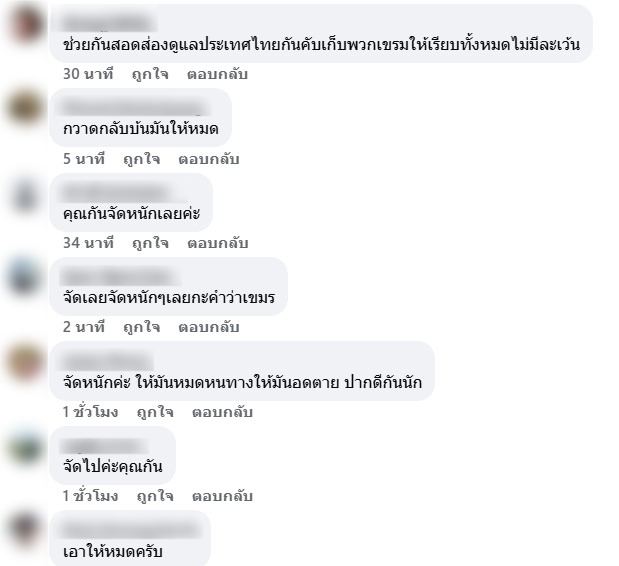Like the 5 นาที comment

[x=141, y=159]
